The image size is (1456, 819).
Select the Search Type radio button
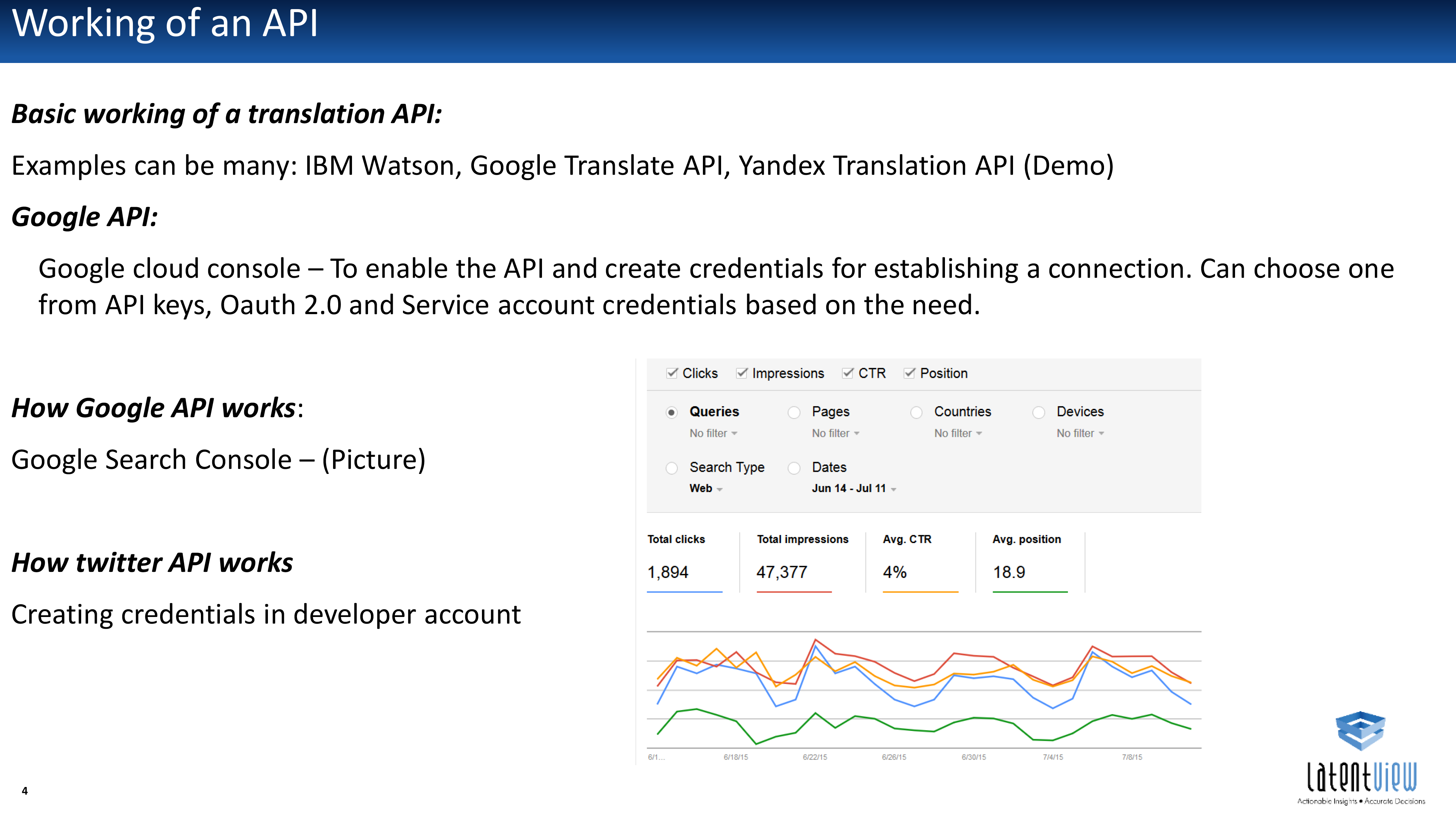click(x=672, y=468)
